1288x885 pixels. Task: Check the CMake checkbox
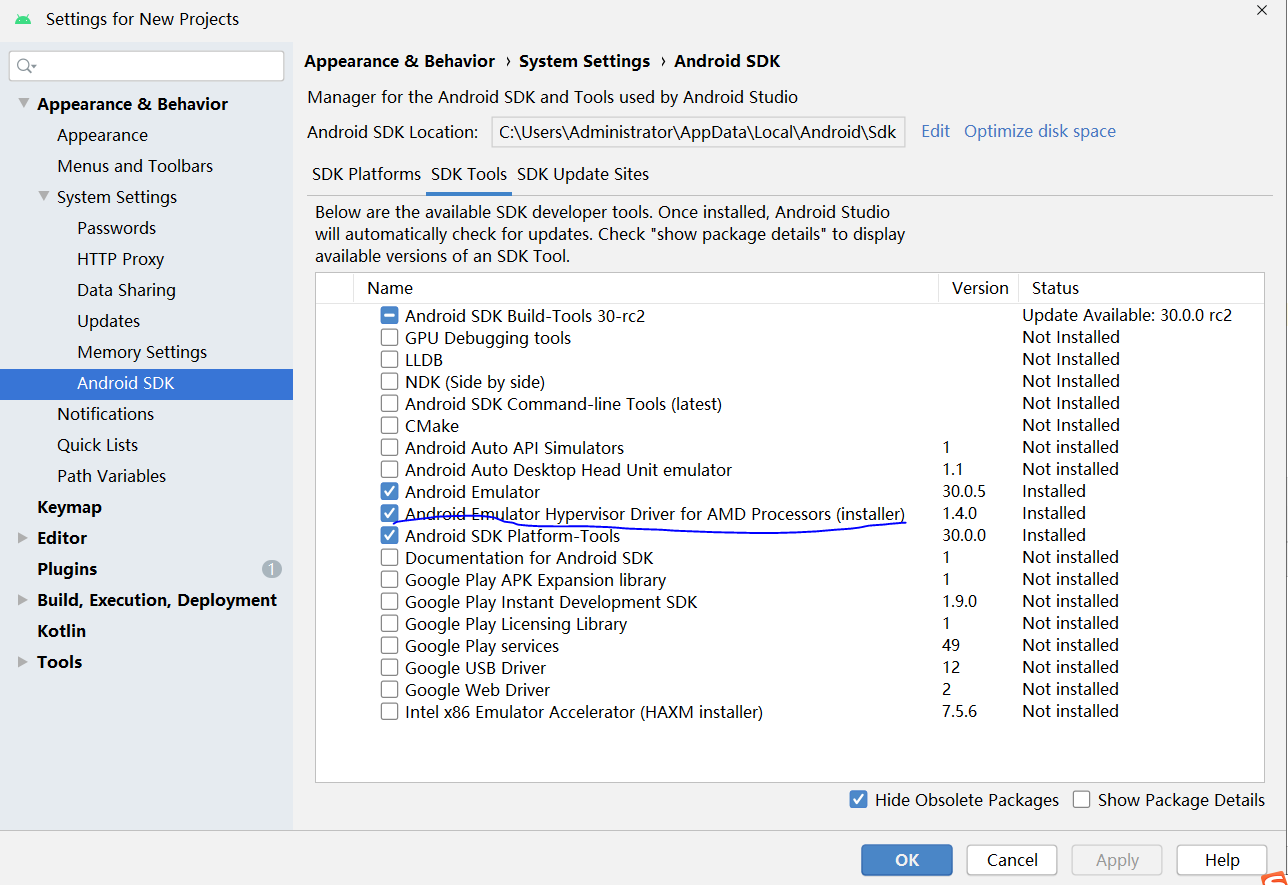pos(389,425)
